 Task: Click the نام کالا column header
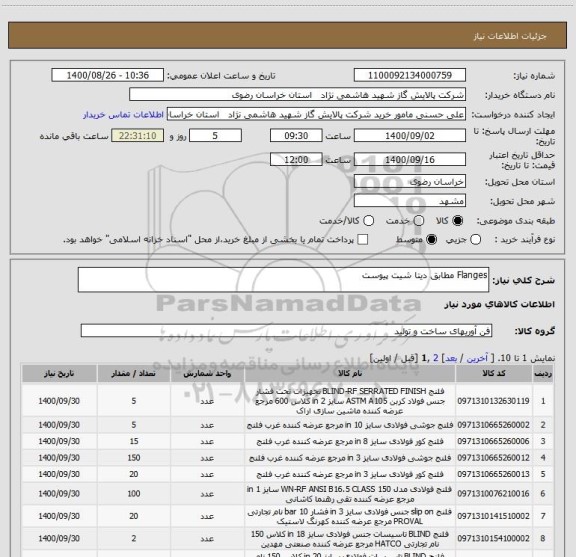[x=350, y=374]
